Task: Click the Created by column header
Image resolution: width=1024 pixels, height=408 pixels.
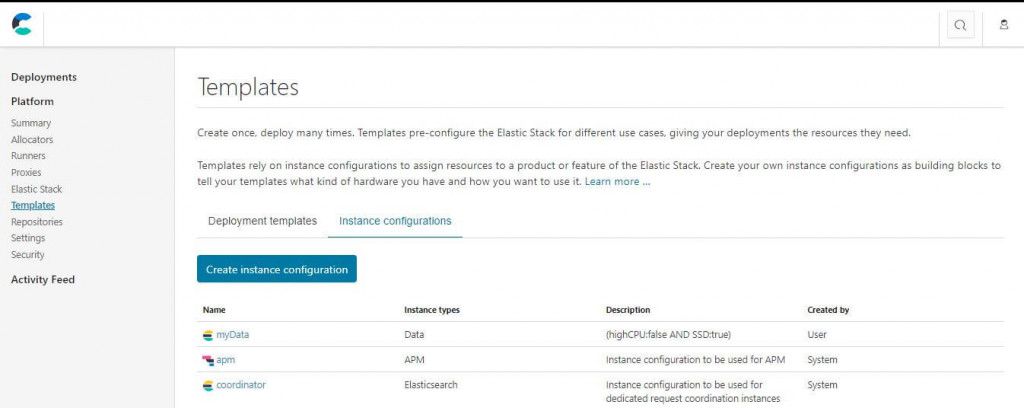Action: click(x=828, y=310)
